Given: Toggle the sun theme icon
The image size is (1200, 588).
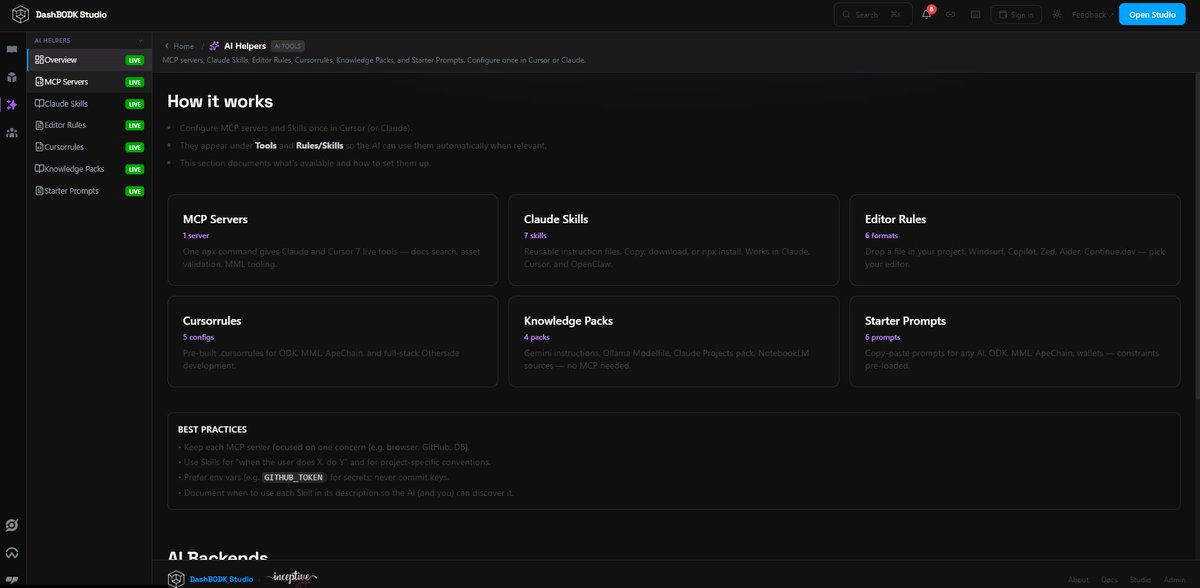Looking at the screenshot, I should pyautogui.click(x=1057, y=15).
